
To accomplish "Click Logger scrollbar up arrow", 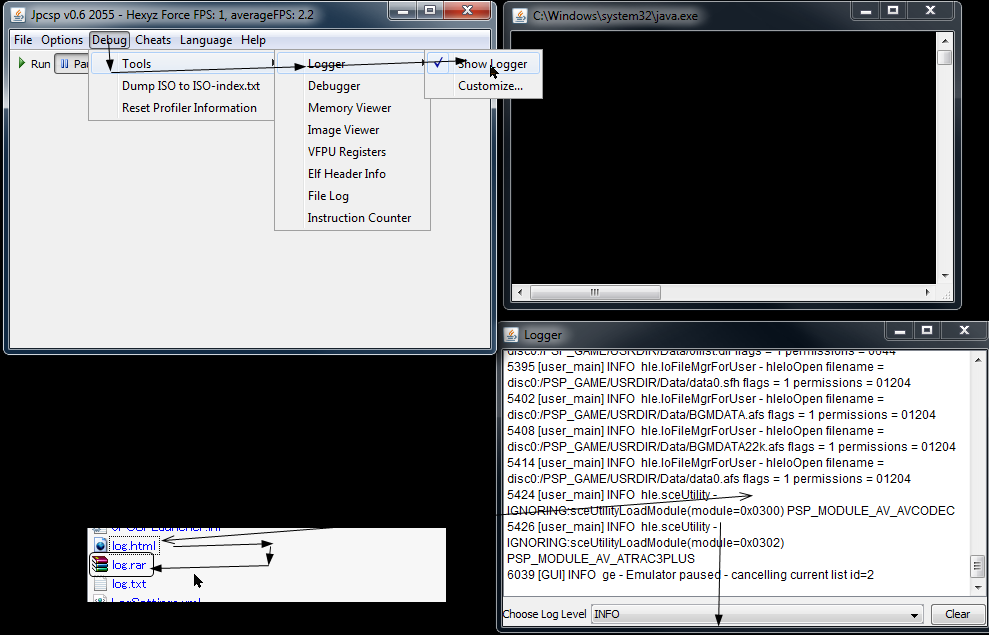I will pyautogui.click(x=977, y=358).
